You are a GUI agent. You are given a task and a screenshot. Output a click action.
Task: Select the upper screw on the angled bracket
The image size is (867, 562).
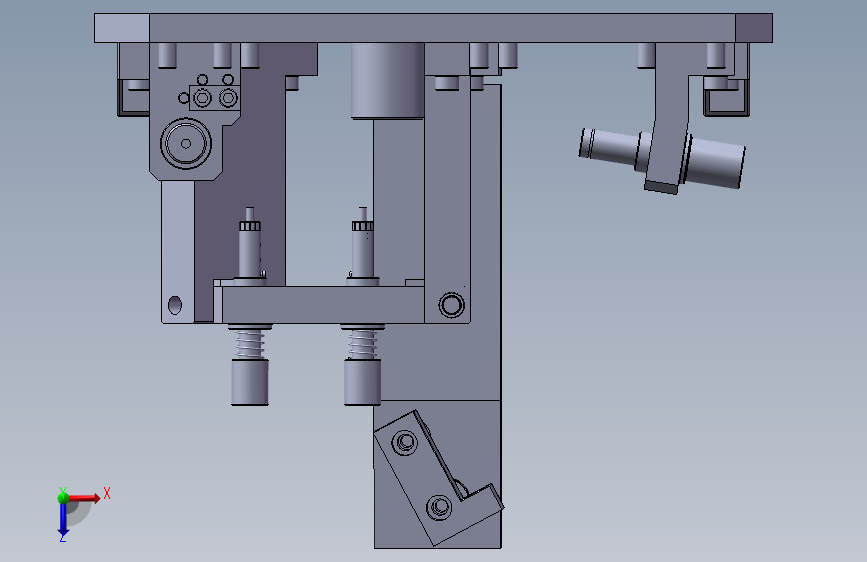[405, 443]
